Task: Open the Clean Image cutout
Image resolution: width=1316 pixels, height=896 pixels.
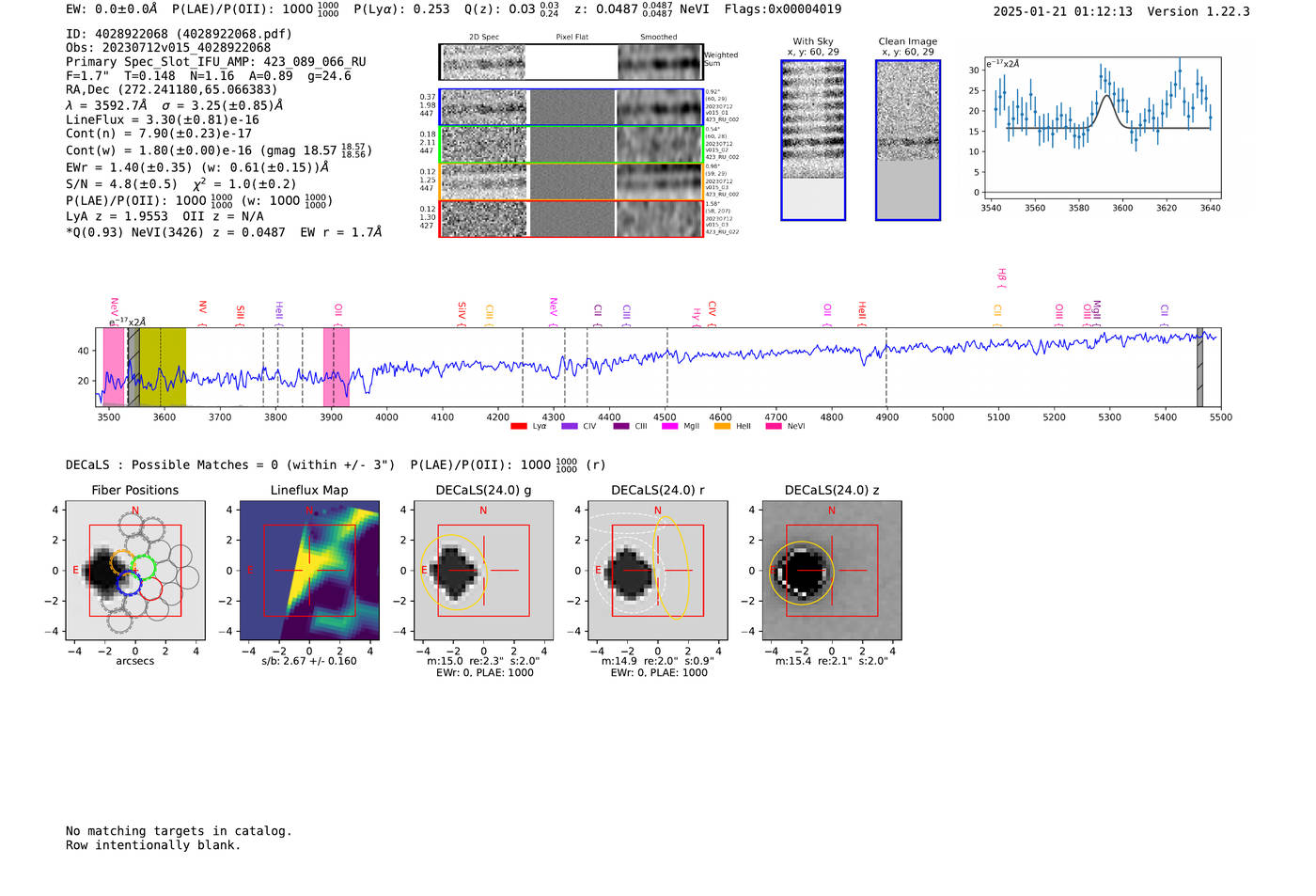Action: (908, 140)
